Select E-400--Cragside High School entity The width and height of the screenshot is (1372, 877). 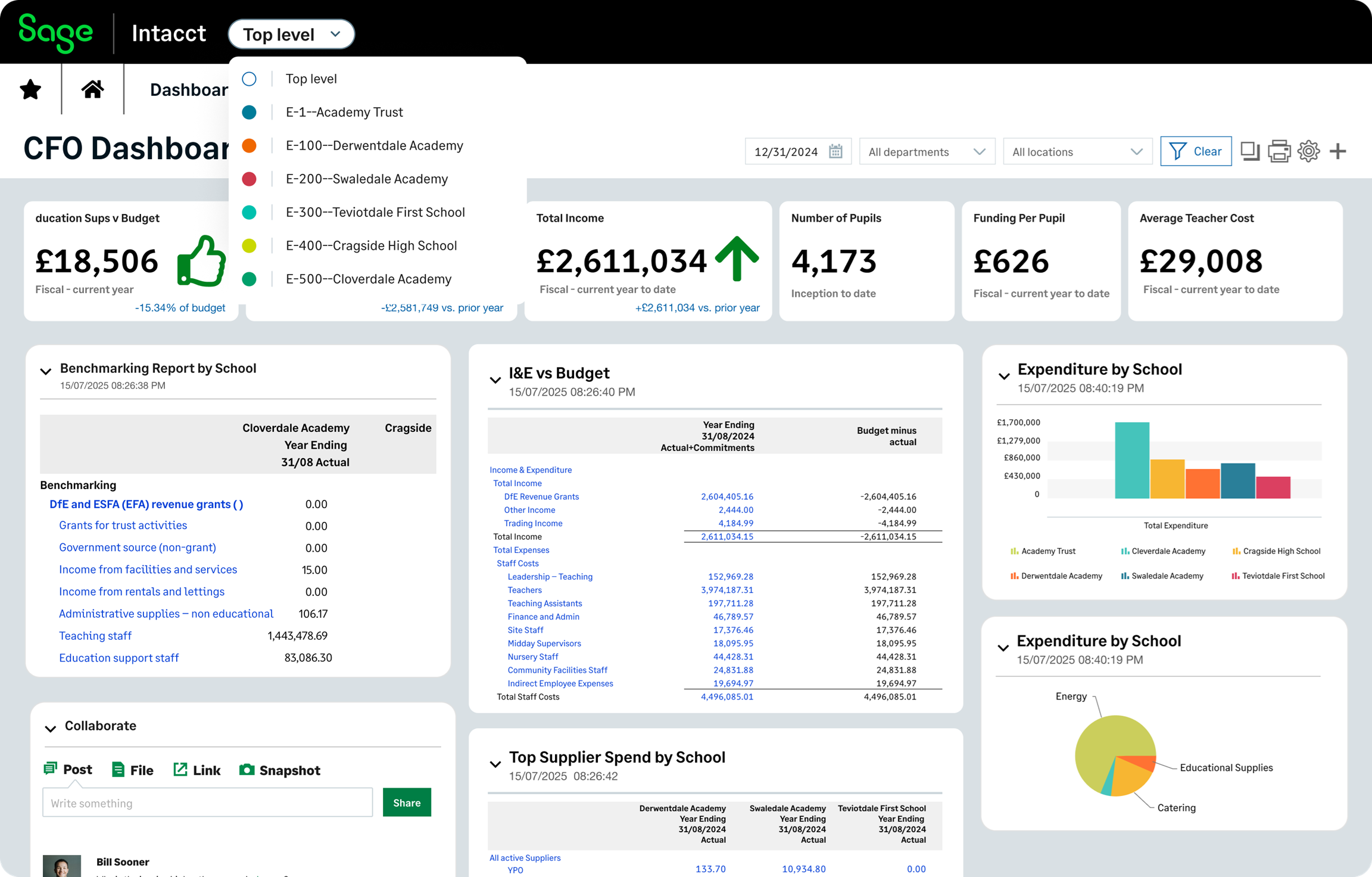pos(371,245)
